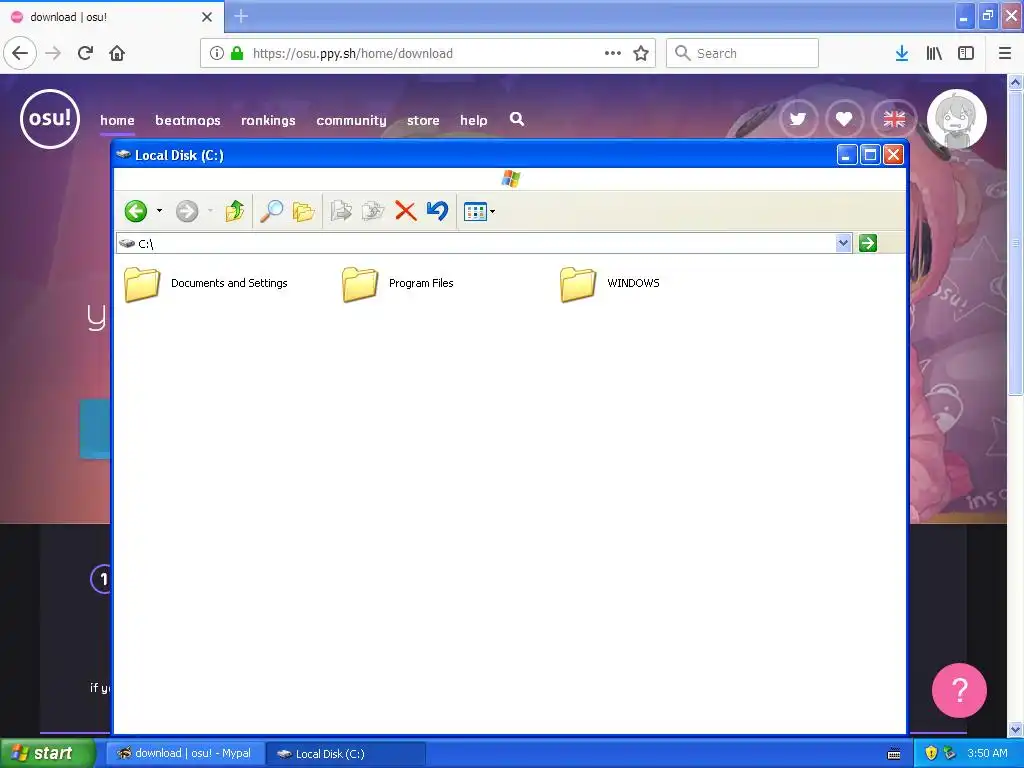The height and width of the screenshot is (768, 1024).
Task: Click the red Delete X icon
Action: tap(406, 211)
